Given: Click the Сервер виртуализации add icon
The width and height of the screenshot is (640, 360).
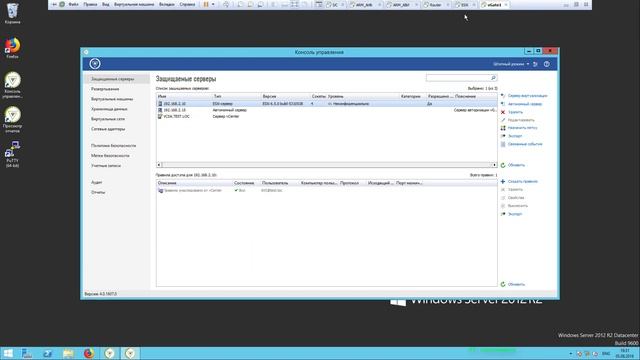Looking at the screenshot, I should (503, 96).
